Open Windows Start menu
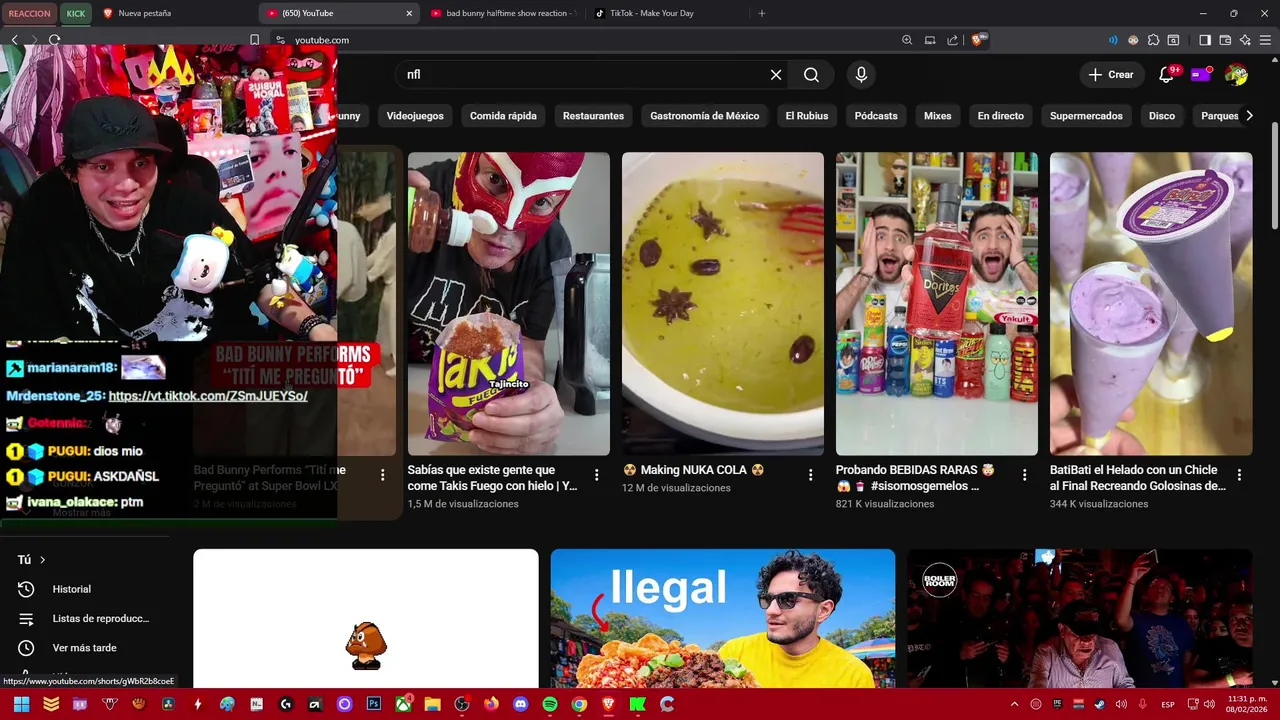Screen dimensions: 1280x720 coord(21,704)
